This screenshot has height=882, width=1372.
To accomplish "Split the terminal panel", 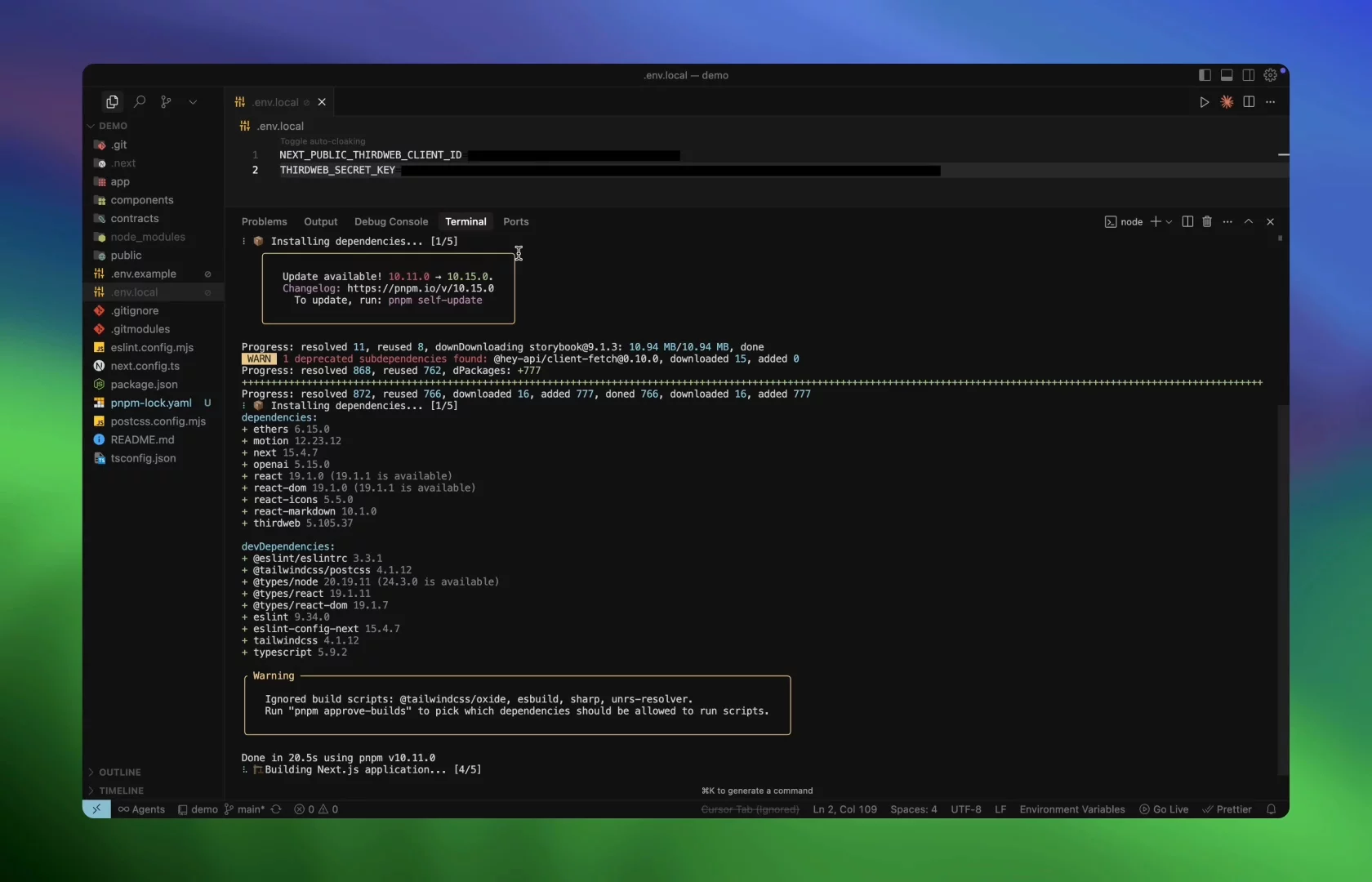I will (1187, 222).
